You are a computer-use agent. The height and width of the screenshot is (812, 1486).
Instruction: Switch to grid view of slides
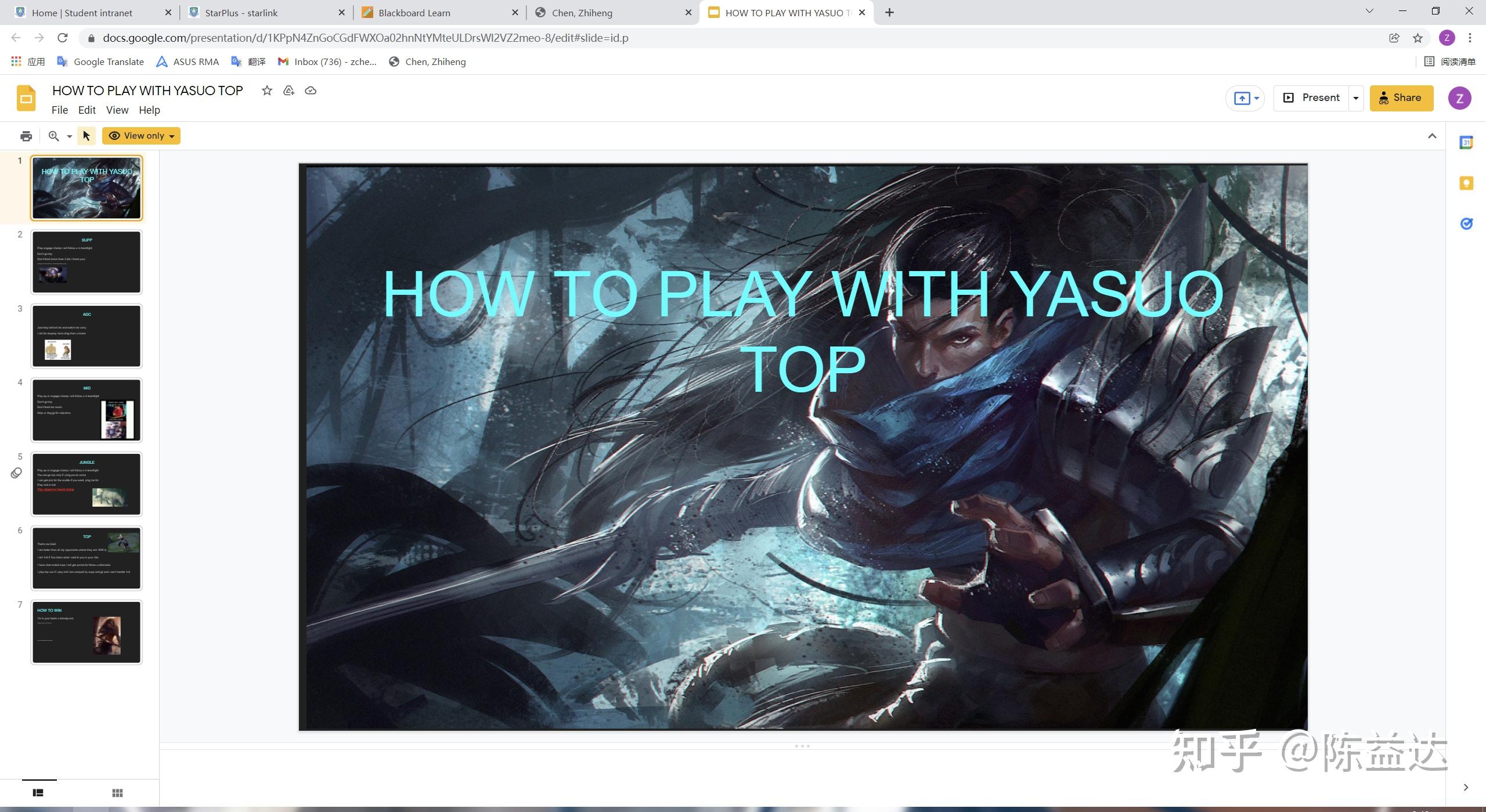coord(117,793)
